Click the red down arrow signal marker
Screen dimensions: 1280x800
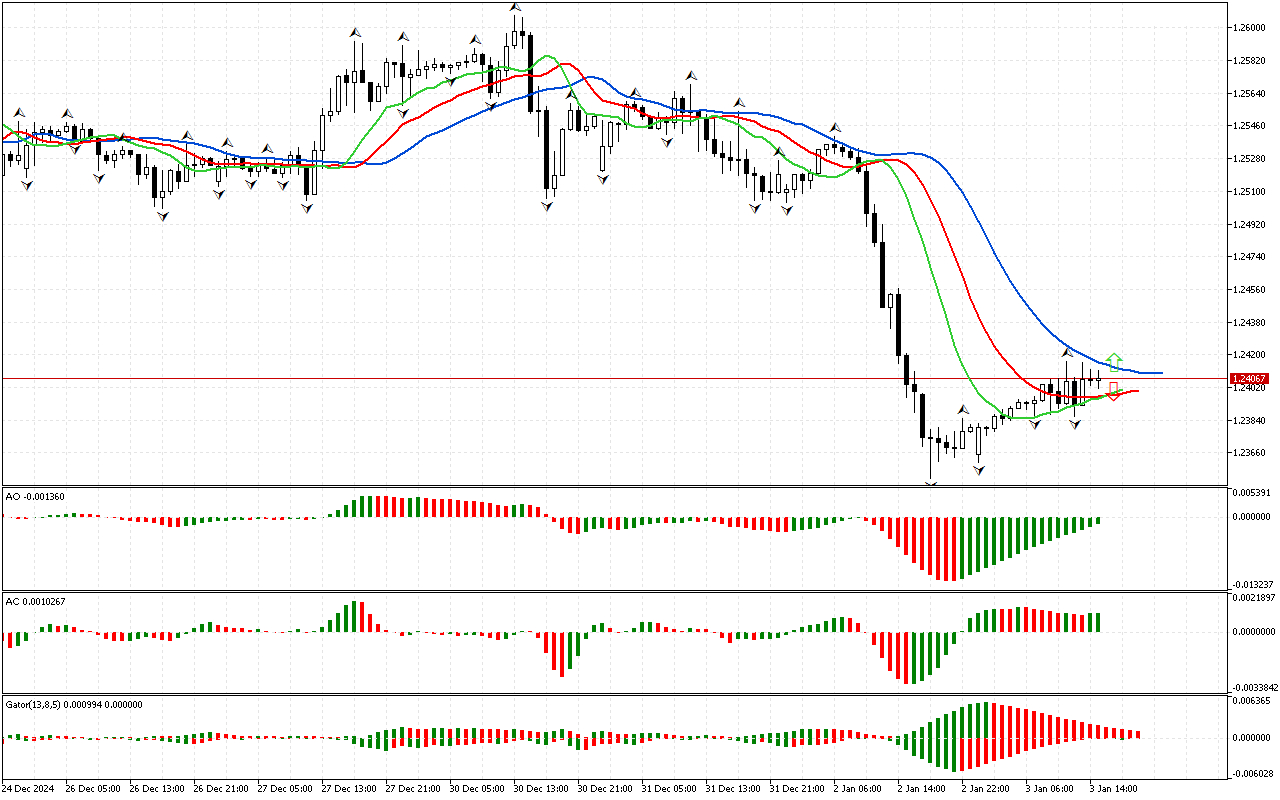click(x=1113, y=391)
